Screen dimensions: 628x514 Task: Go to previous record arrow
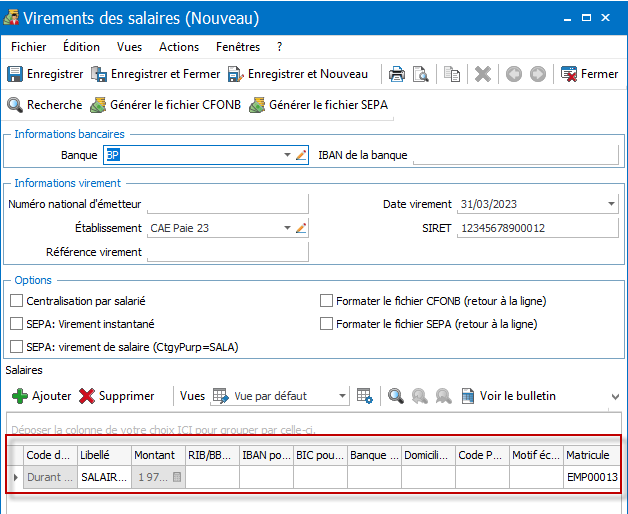(514, 75)
